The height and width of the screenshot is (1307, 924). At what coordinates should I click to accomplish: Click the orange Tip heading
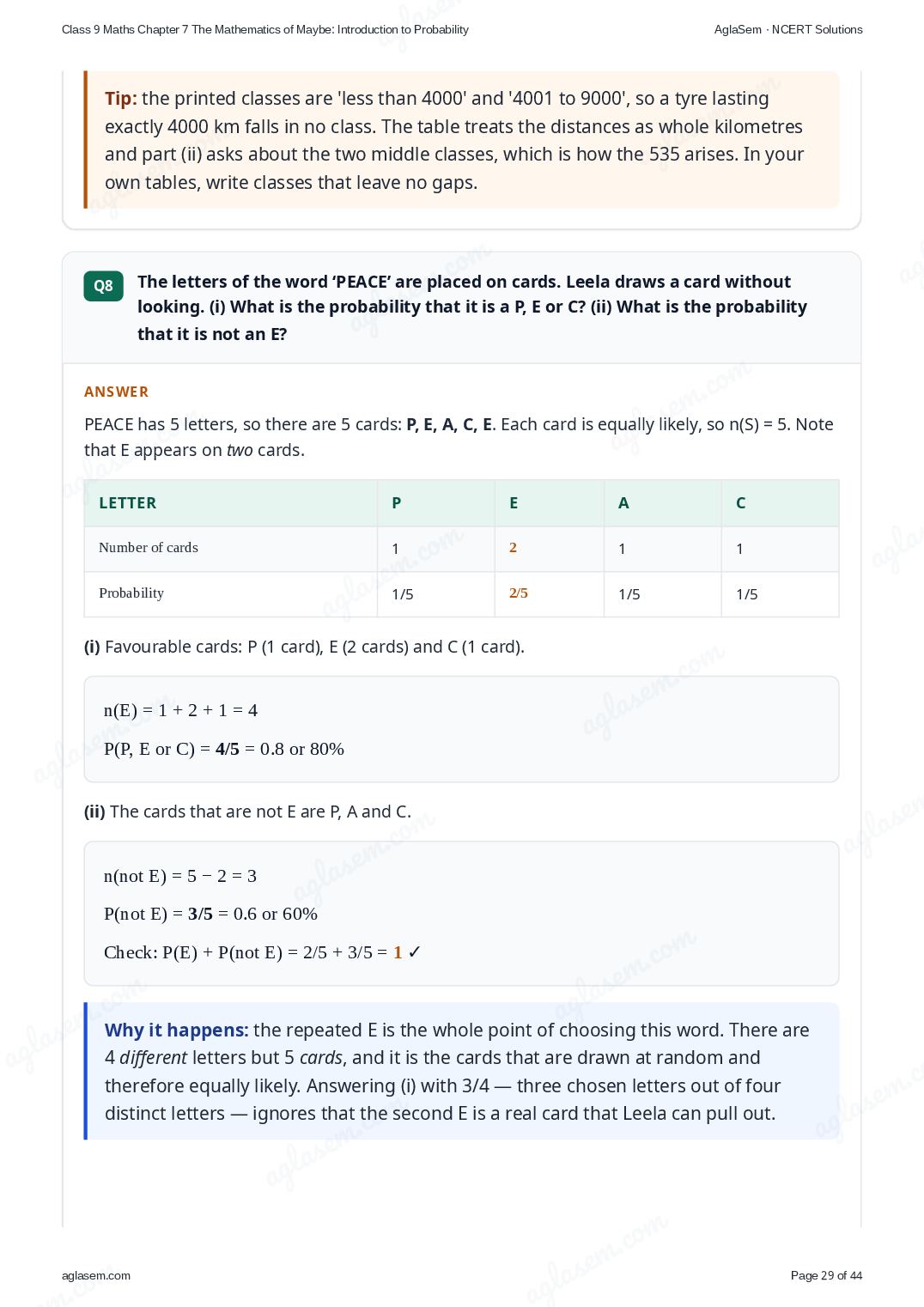121,99
